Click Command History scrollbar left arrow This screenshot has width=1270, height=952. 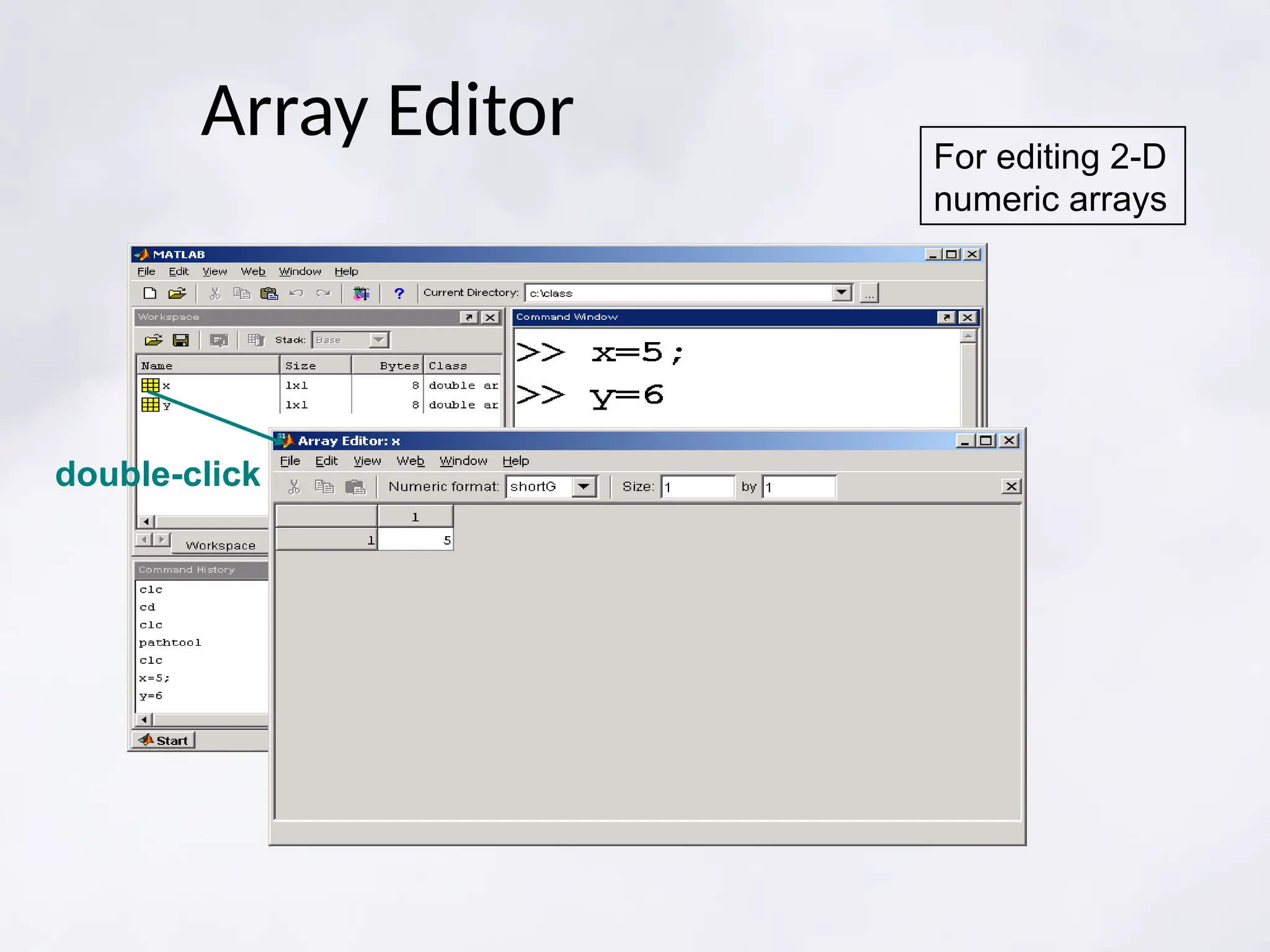(x=144, y=720)
